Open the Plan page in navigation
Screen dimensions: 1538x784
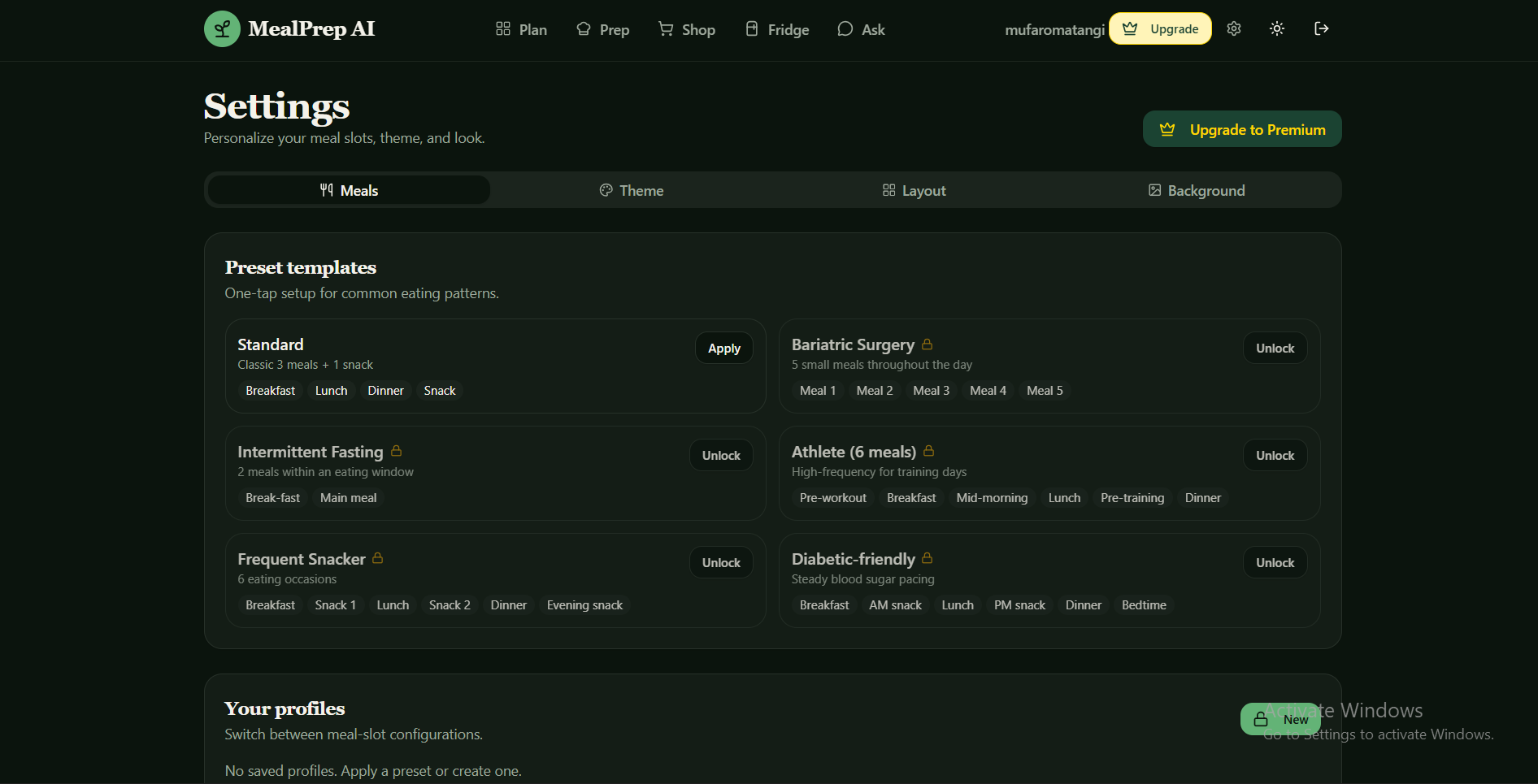(x=521, y=29)
